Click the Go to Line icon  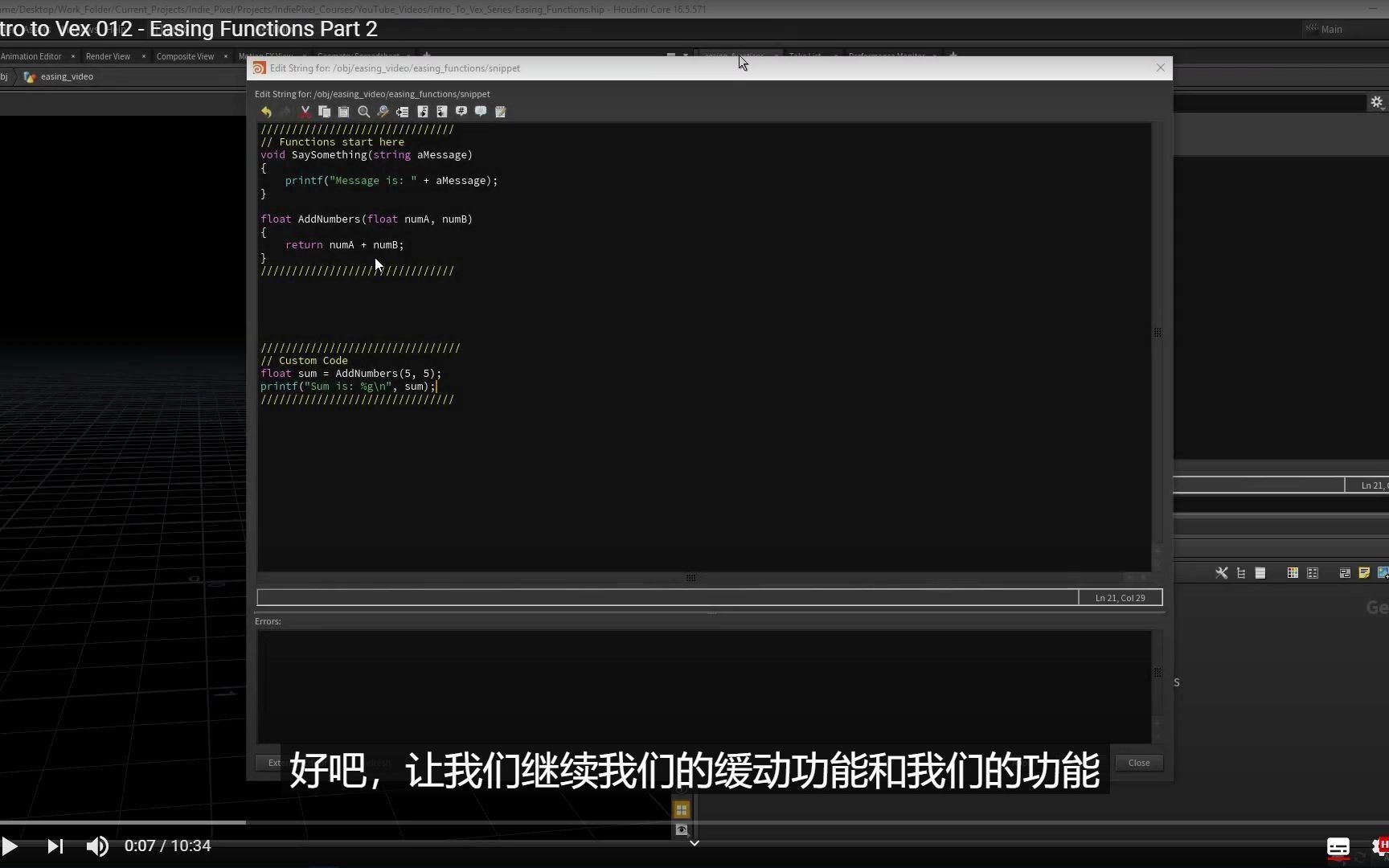click(403, 112)
